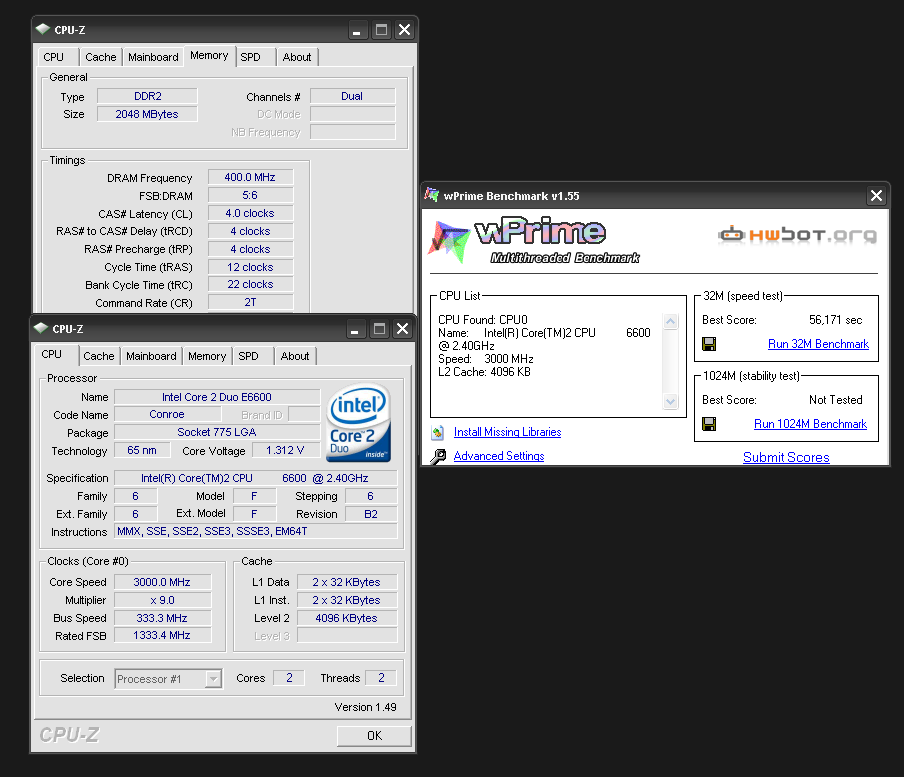The image size is (904, 777).
Task: Click the 56,171 sec best score text
Action: (x=835, y=320)
